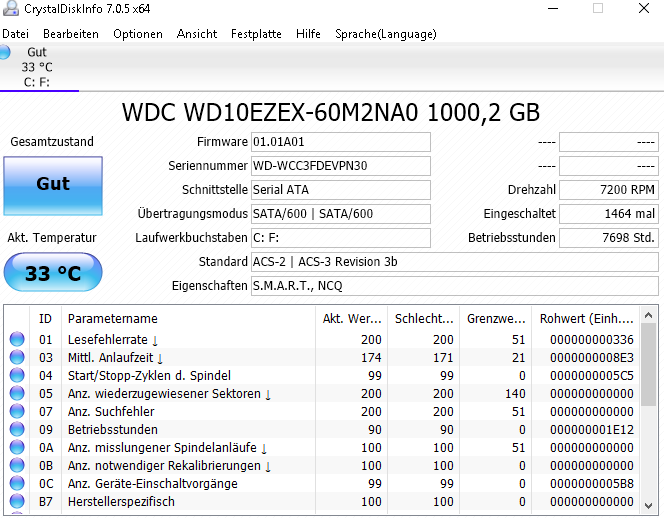Select the Anz. Suchfehler row text

111,412
